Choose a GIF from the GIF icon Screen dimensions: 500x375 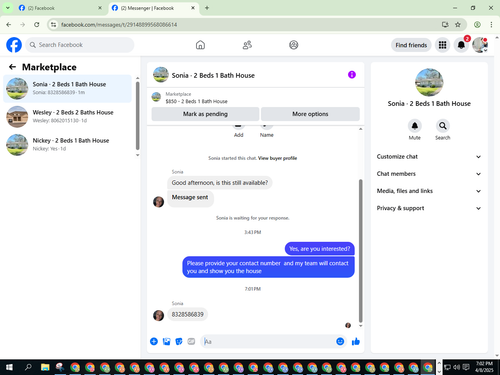pos(191,341)
